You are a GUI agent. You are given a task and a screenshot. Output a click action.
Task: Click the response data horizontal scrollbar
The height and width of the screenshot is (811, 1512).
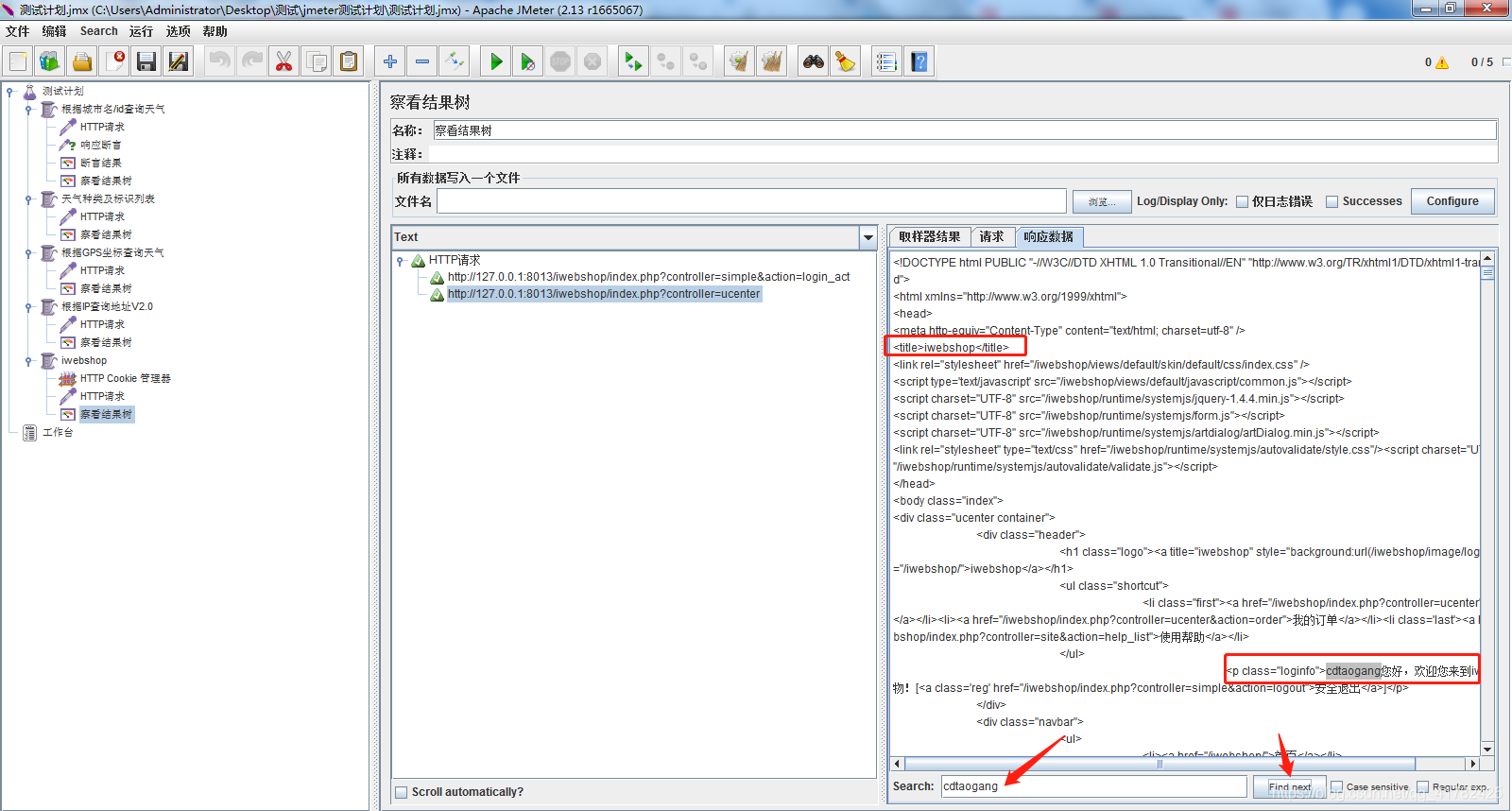[1185, 764]
